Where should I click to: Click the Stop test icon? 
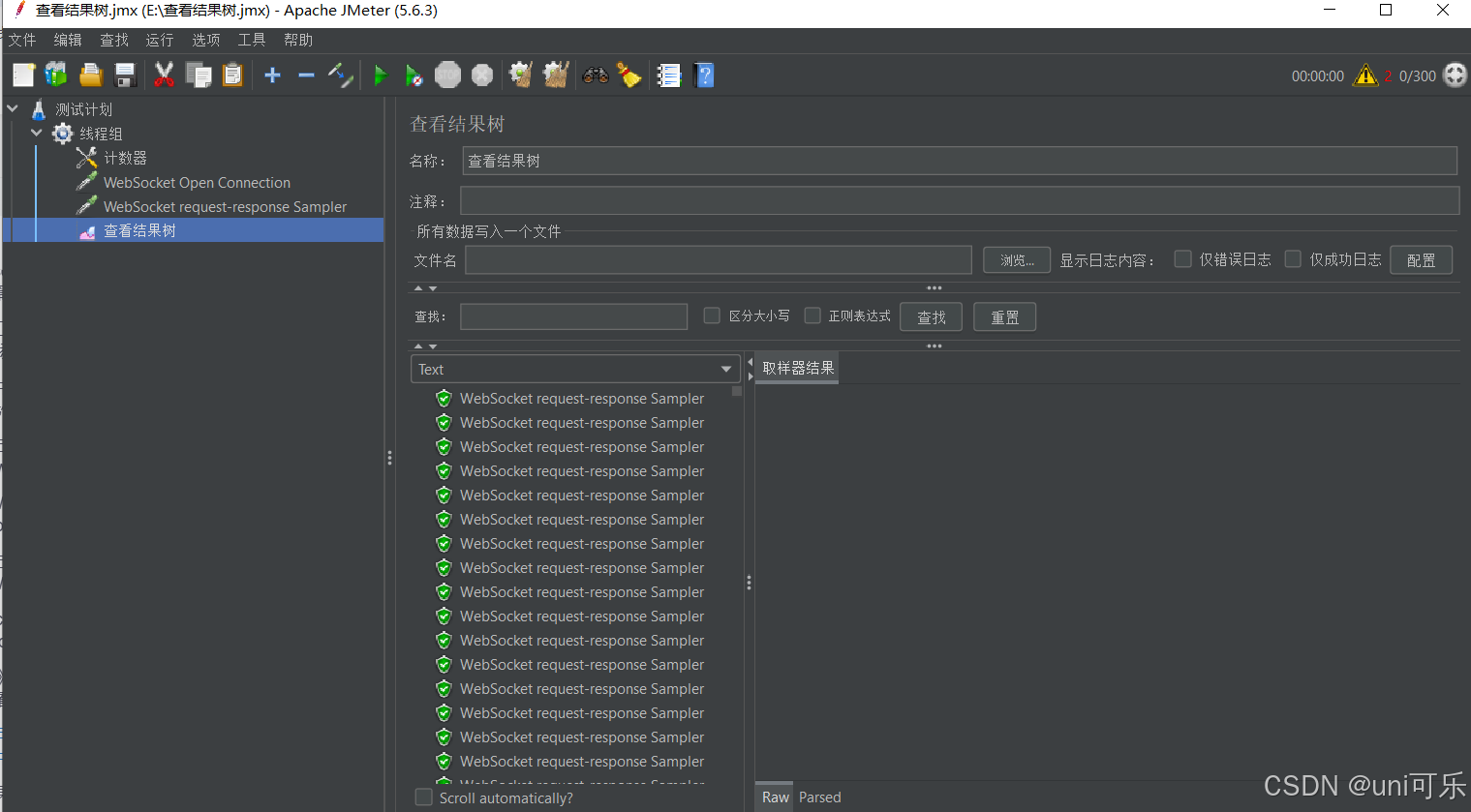[447, 75]
